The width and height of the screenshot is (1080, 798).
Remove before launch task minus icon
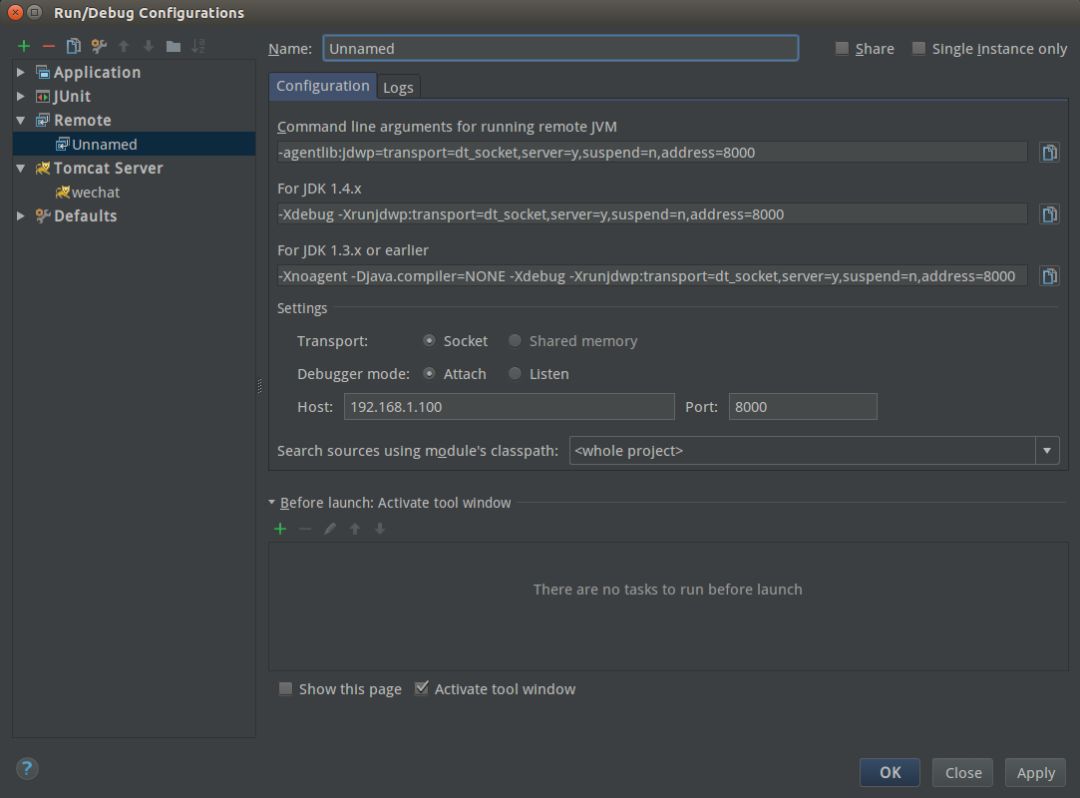pyautogui.click(x=305, y=529)
